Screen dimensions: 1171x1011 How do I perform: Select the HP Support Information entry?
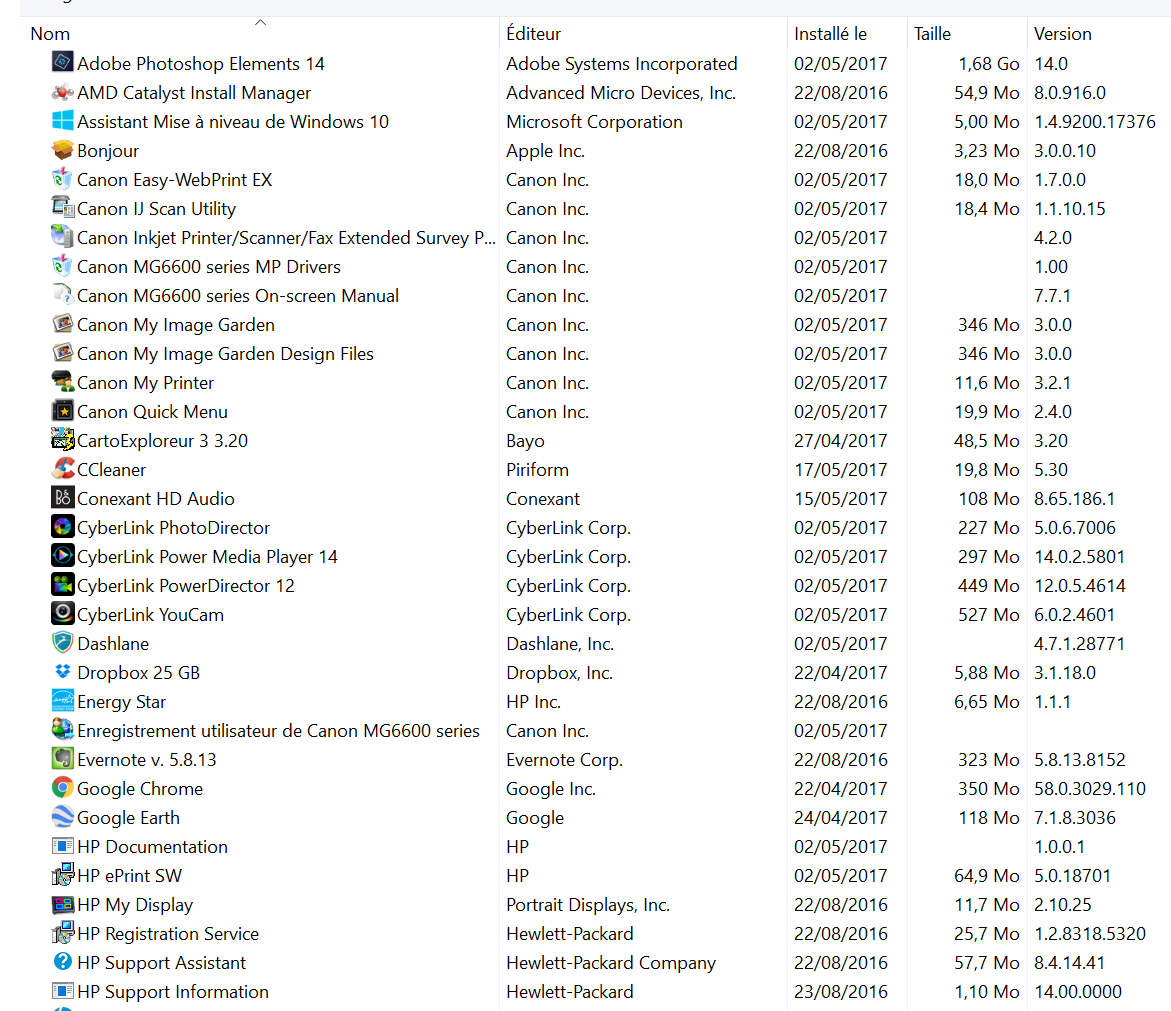click(x=173, y=992)
